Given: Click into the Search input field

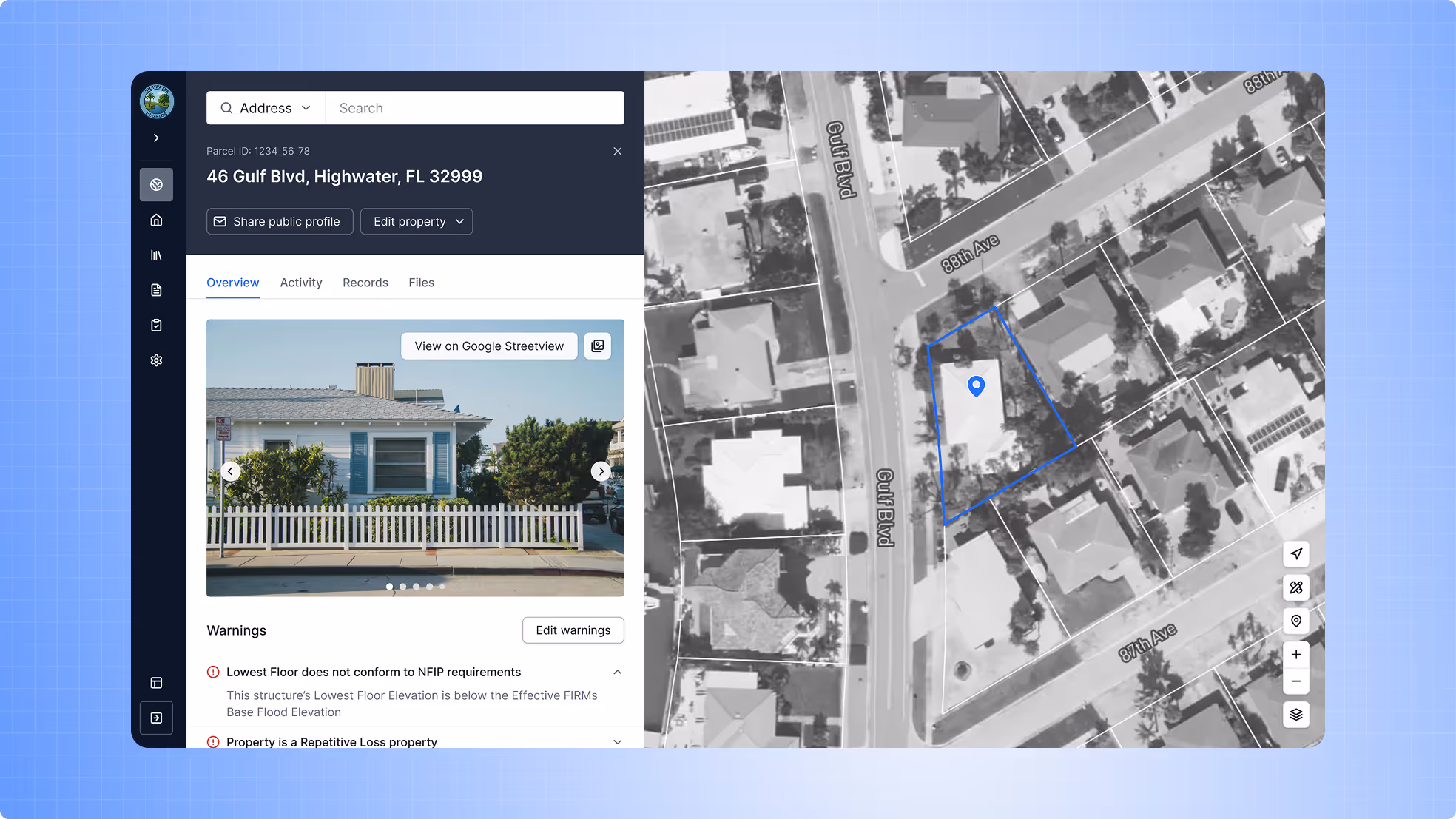Looking at the screenshot, I should point(475,108).
